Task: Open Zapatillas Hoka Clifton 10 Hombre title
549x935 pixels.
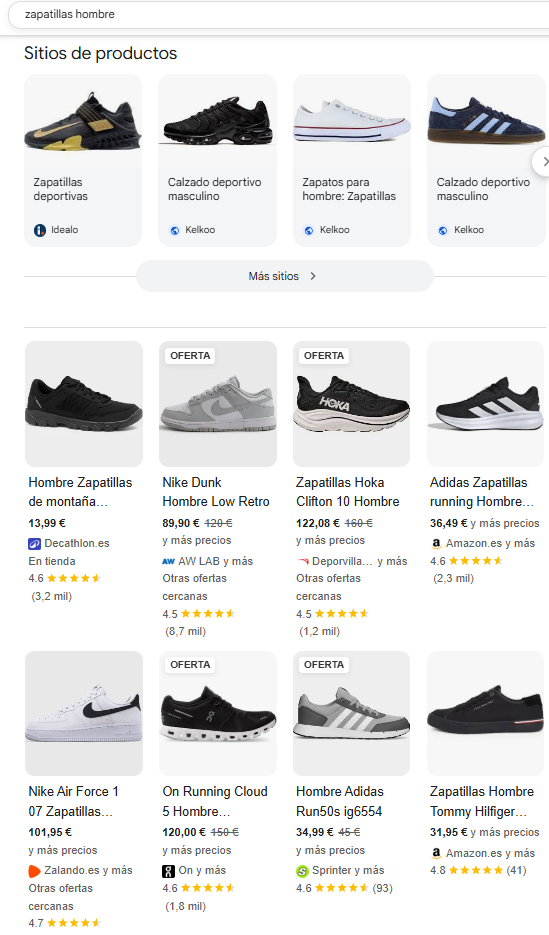Action: tap(348, 492)
